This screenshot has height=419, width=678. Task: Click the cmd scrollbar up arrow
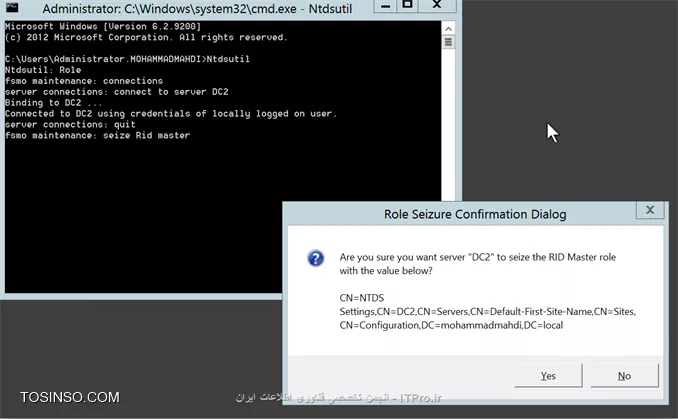pos(448,29)
